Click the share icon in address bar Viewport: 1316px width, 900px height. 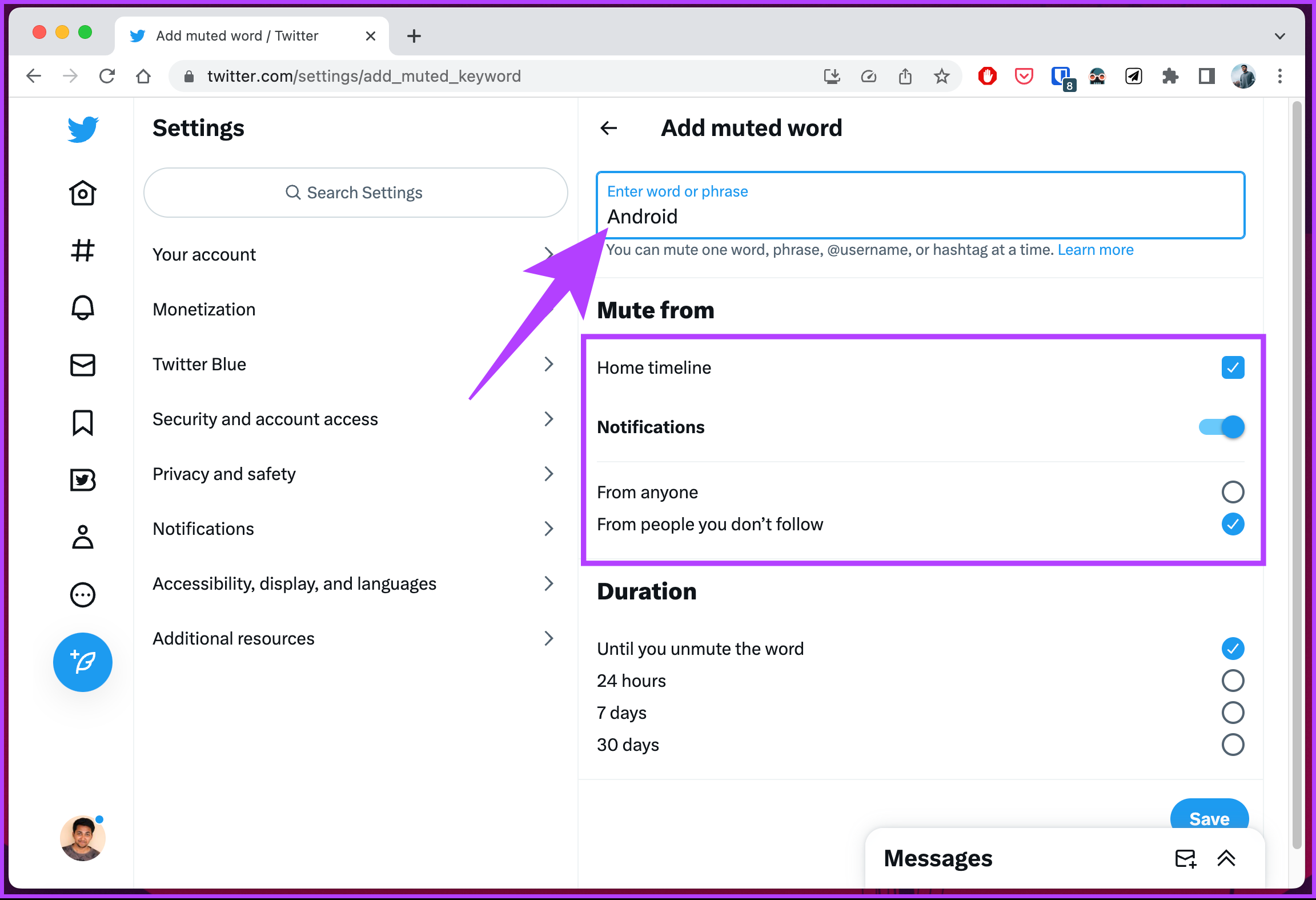[x=905, y=76]
